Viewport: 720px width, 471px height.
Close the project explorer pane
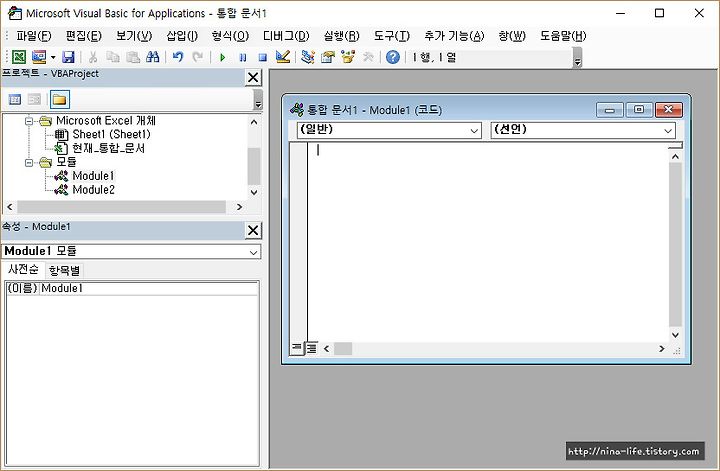pos(253,78)
